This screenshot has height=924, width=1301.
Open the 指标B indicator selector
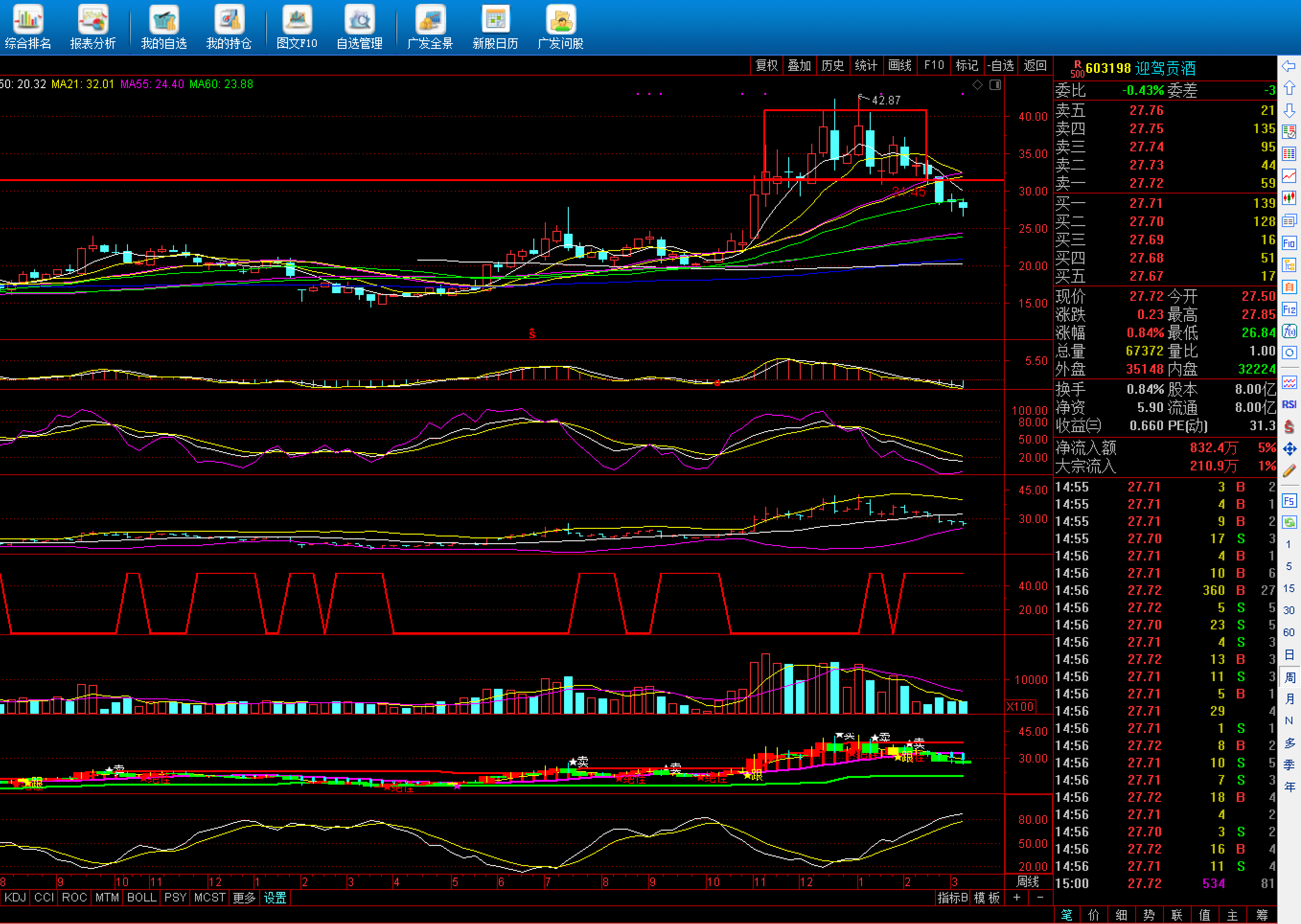pyautogui.click(x=952, y=897)
